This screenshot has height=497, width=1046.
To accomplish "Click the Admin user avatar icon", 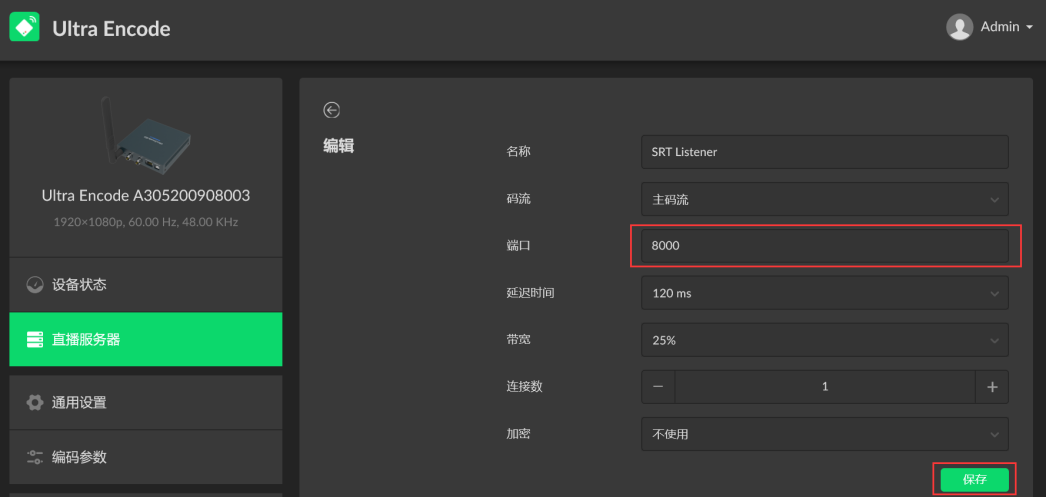I will tap(959, 27).
